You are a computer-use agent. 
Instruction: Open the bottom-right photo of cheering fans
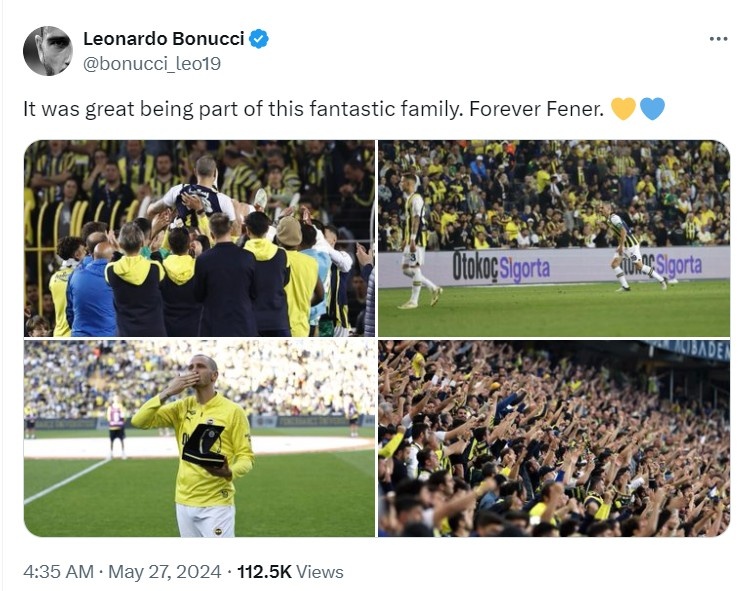click(554, 438)
